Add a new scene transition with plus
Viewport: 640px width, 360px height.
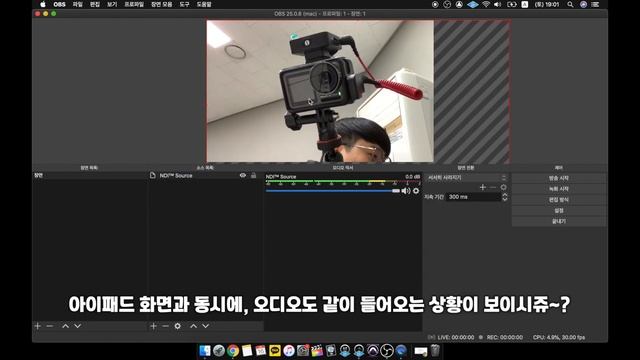coord(483,187)
